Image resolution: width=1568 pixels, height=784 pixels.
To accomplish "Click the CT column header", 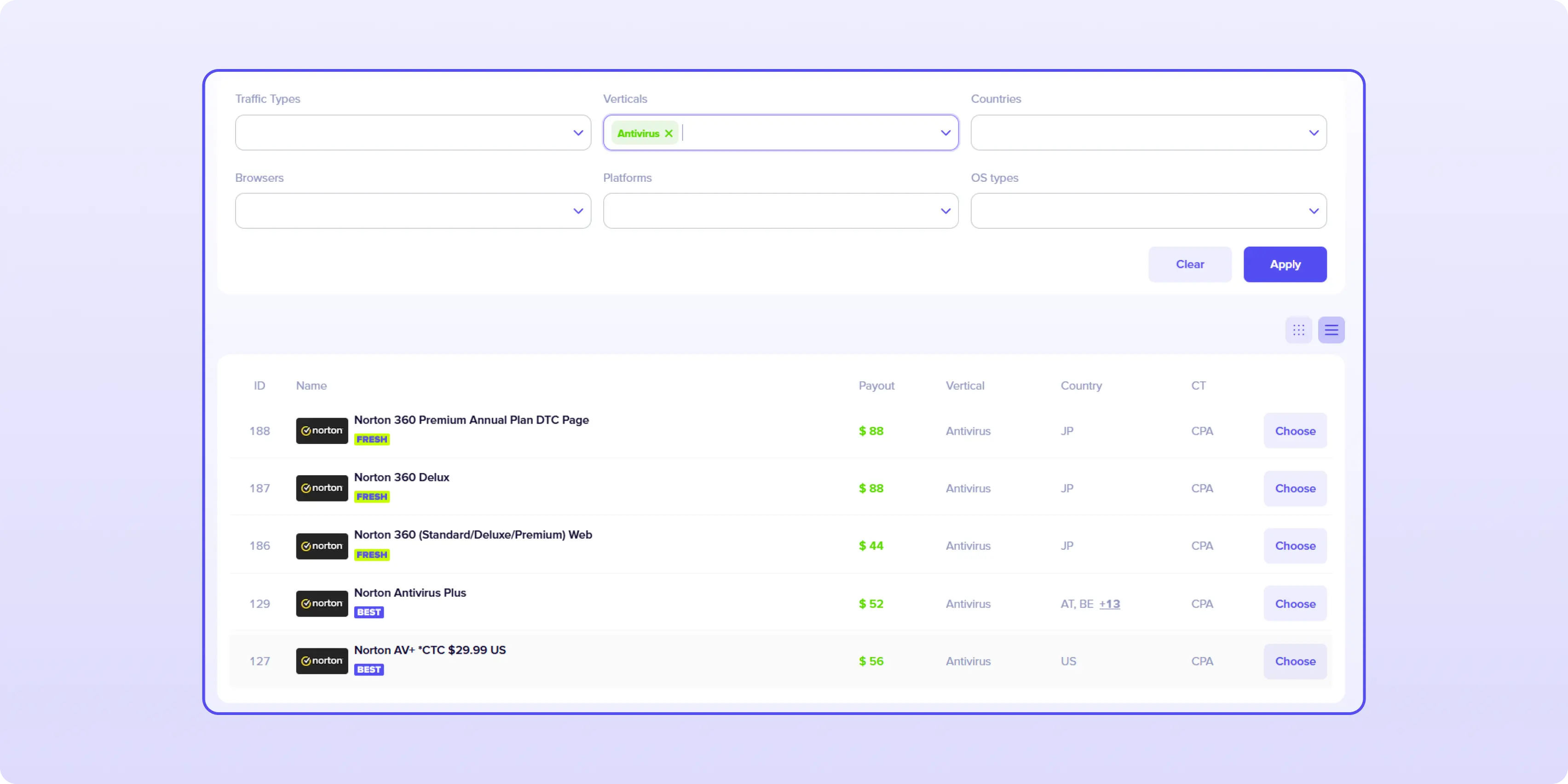I will (x=1198, y=385).
